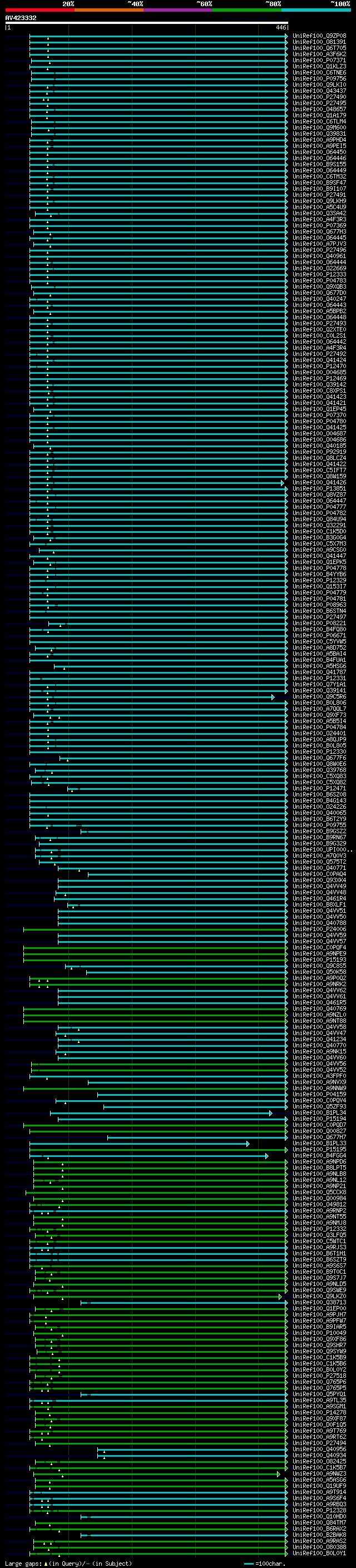Click the red ~20% identity legend segment

(x=39, y=10)
